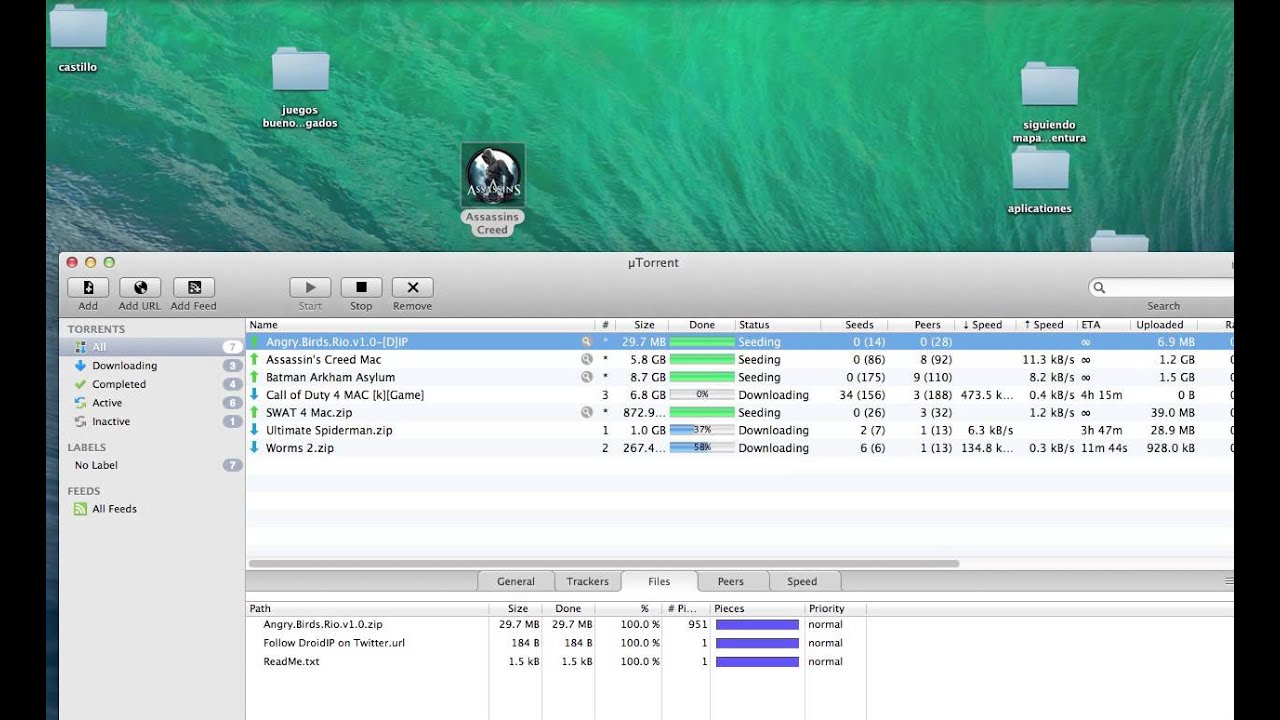Image resolution: width=1280 pixels, height=720 pixels.
Task: Click the Add Feed RSS icon
Action: click(194, 288)
